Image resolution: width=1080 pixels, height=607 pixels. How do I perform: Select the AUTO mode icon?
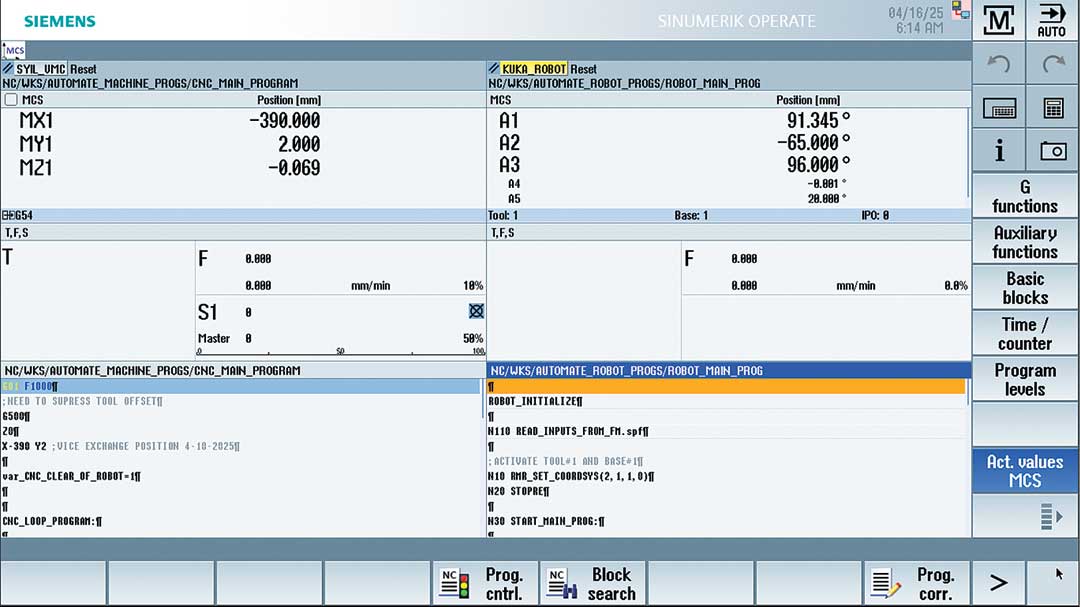point(1052,20)
